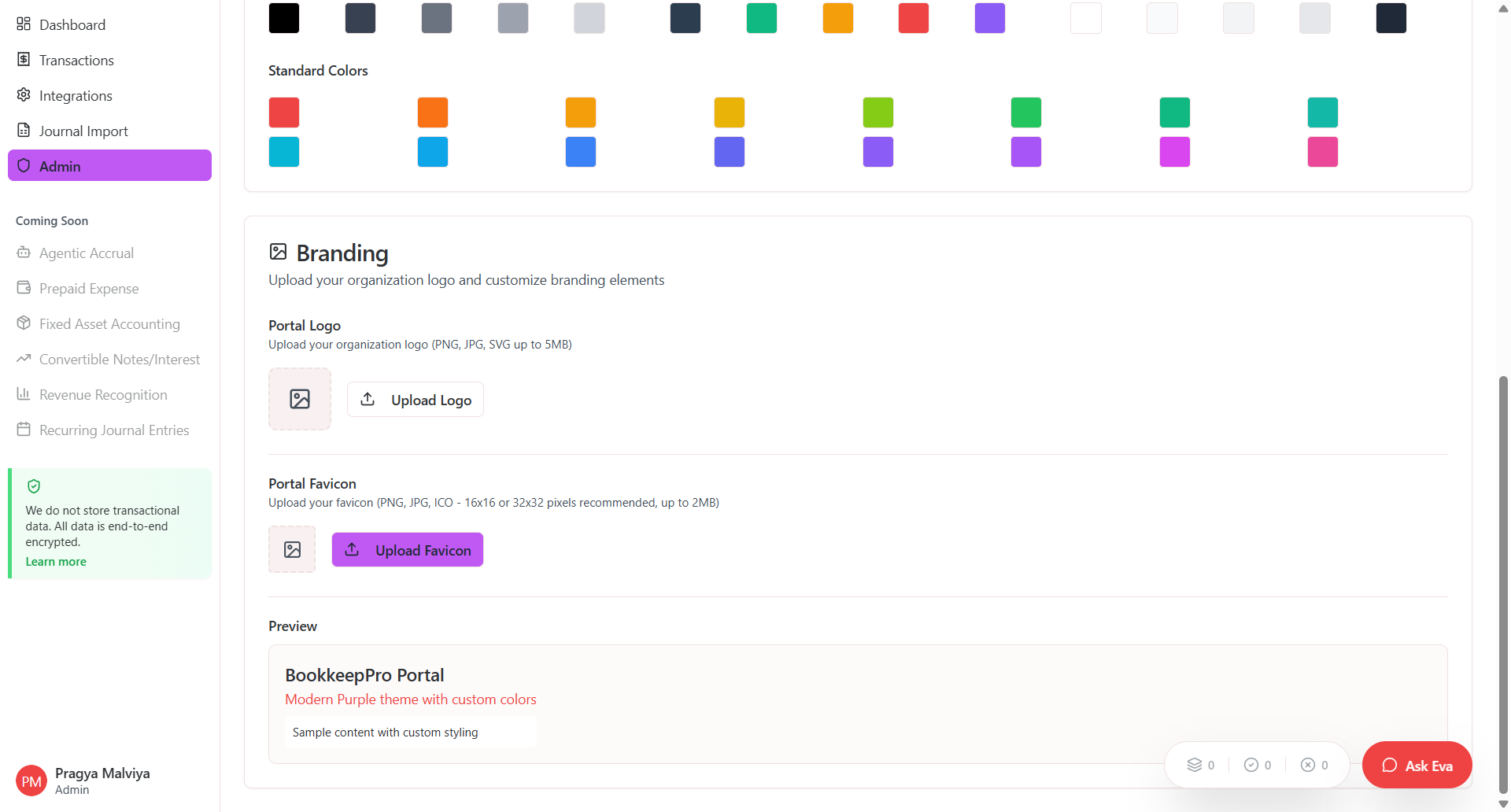Go to Transactions in sidebar
1511x812 pixels.
(76, 60)
